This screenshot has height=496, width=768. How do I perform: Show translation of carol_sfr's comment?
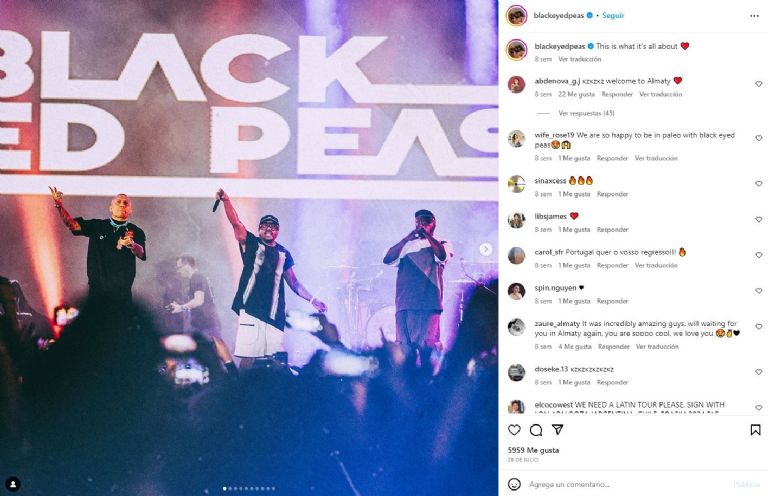[656, 265]
